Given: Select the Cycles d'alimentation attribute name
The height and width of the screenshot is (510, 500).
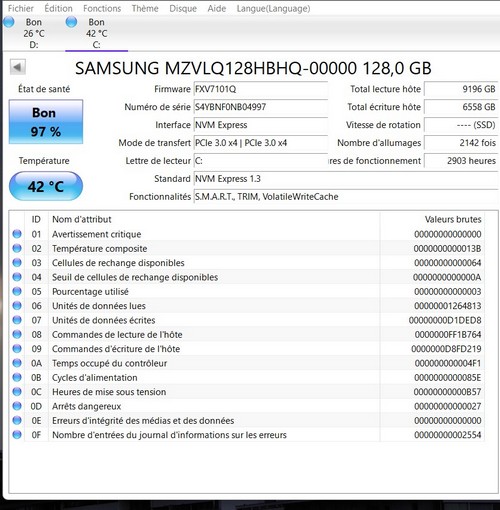Looking at the screenshot, I should click(95, 378).
